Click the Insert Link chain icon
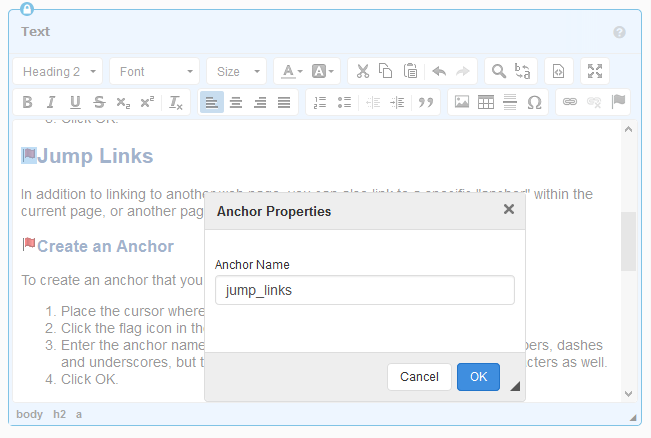The height and width of the screenshot is (438, 651). click(x=570, y=102)
